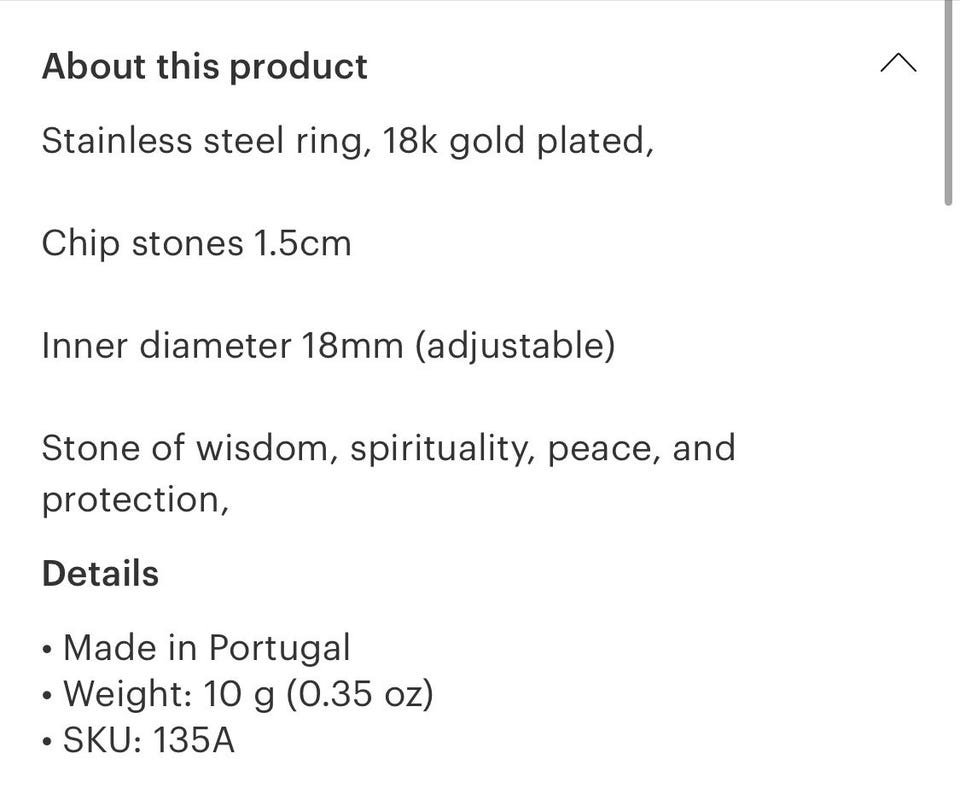The width and height of the screenshot is (960, 812).
Task: Click the (adjustable) text
Action: pyautogui.click(x=515, y=347)
